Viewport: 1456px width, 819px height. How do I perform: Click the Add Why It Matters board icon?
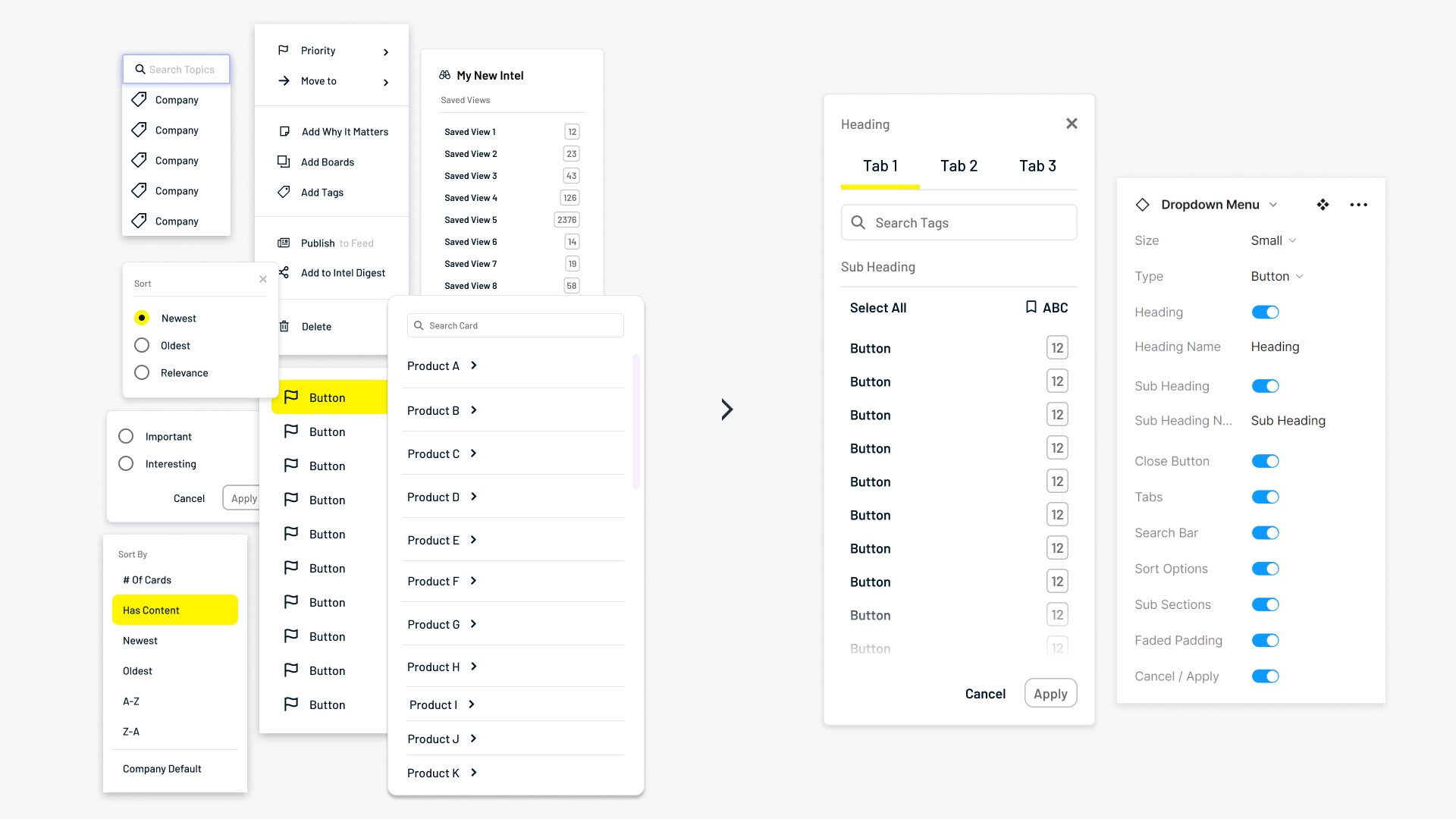[x=285, y=131]
